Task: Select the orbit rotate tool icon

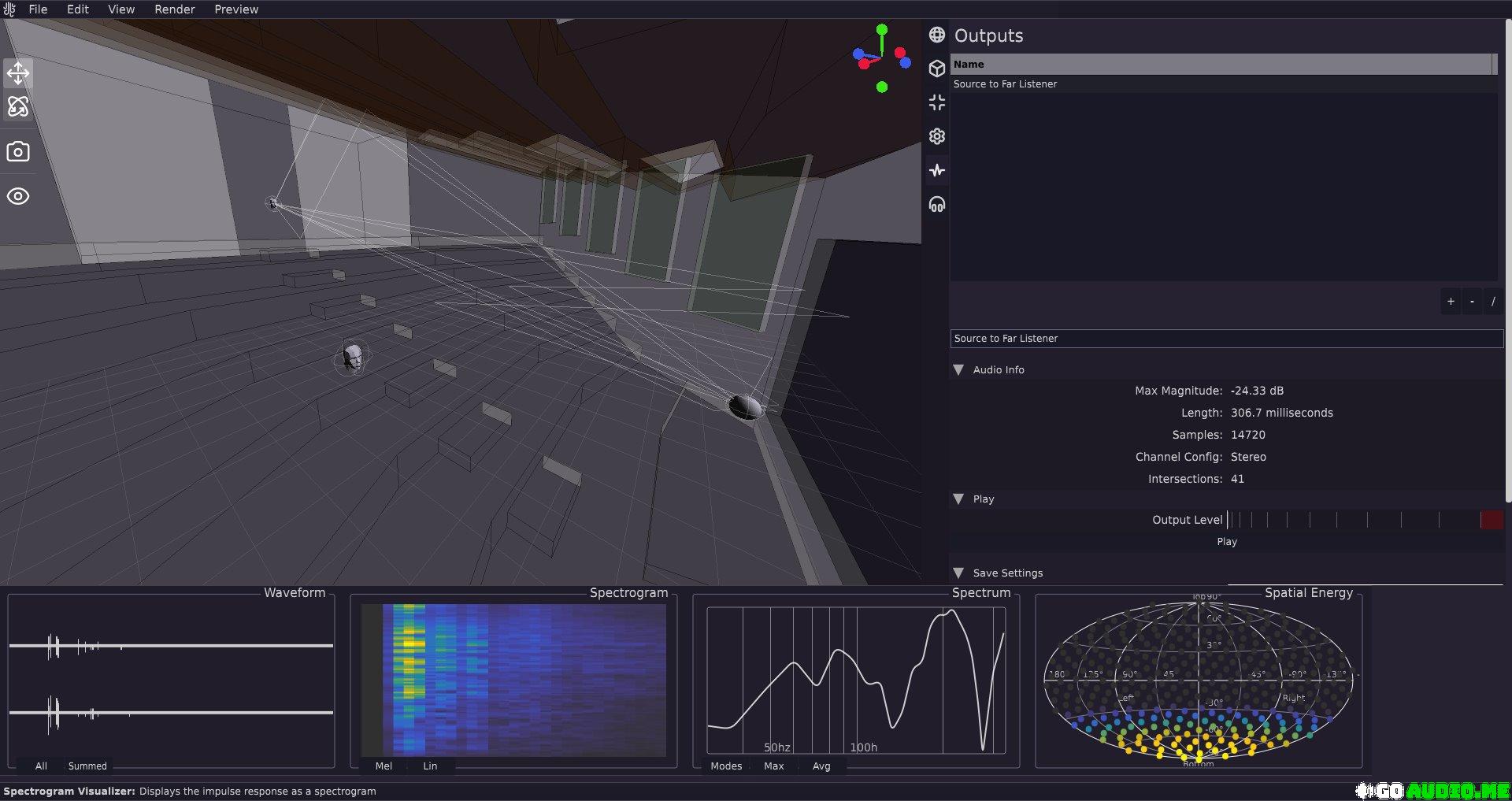Action: [18, 106]
